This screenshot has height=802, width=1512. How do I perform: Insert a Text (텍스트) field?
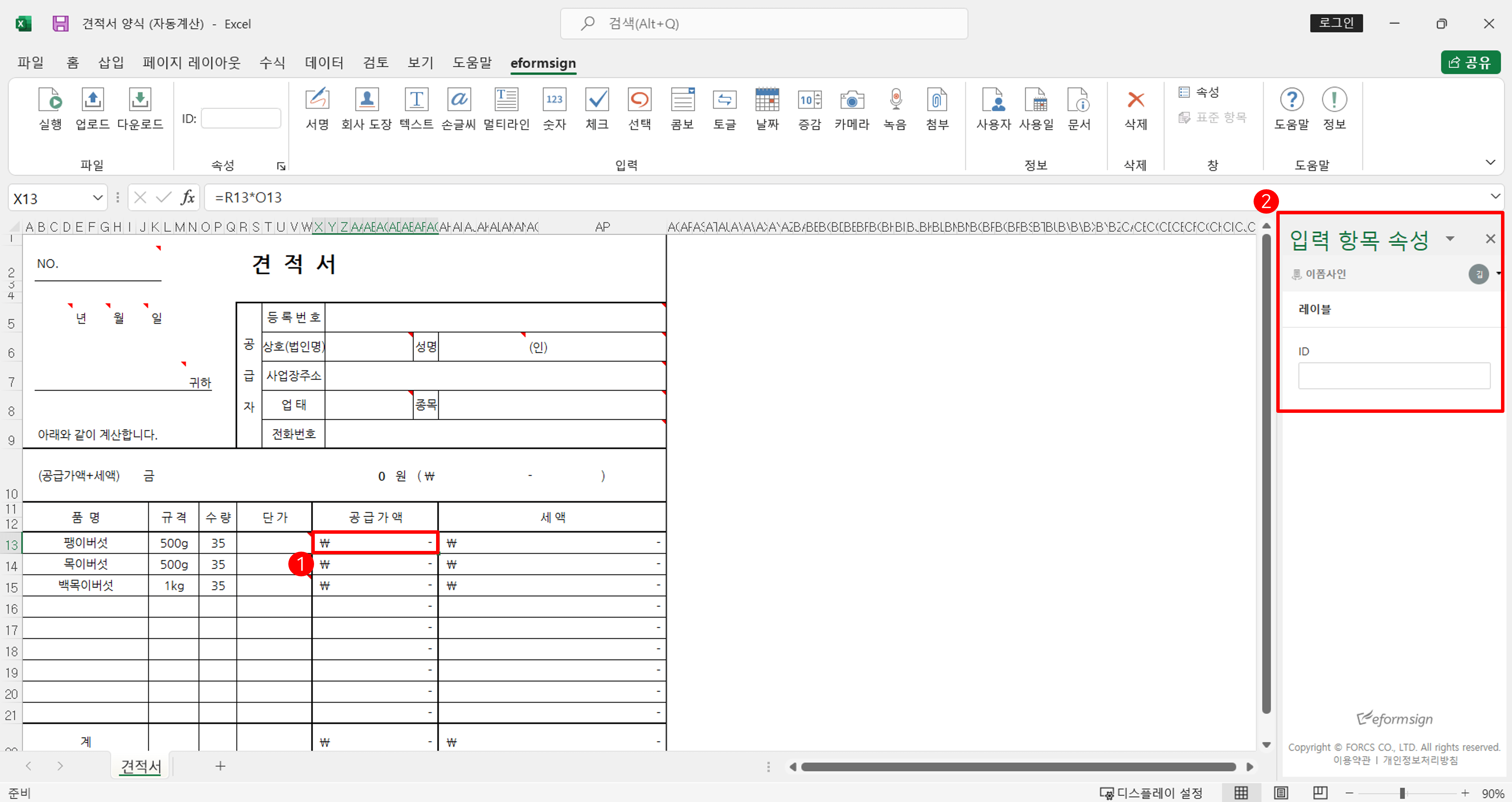[x=416, y=109]
